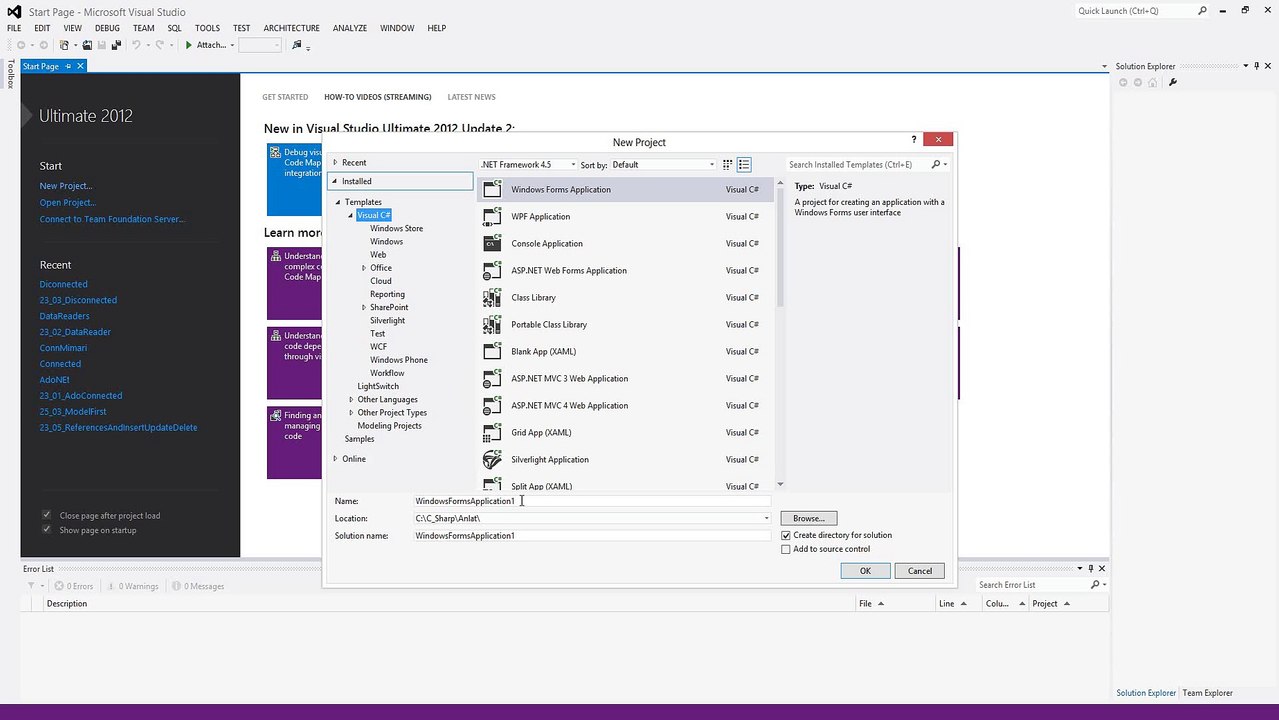
Task: Click the Quick Launch search magnifier icon
Action: tap(1203, 11)
